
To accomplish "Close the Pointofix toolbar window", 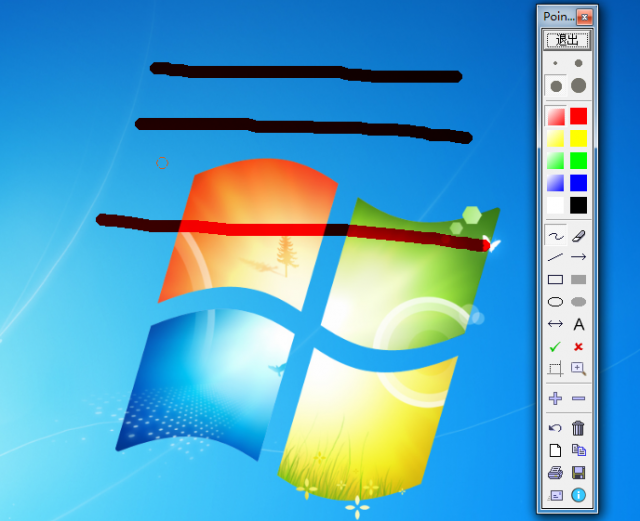I will pos(584,17).
